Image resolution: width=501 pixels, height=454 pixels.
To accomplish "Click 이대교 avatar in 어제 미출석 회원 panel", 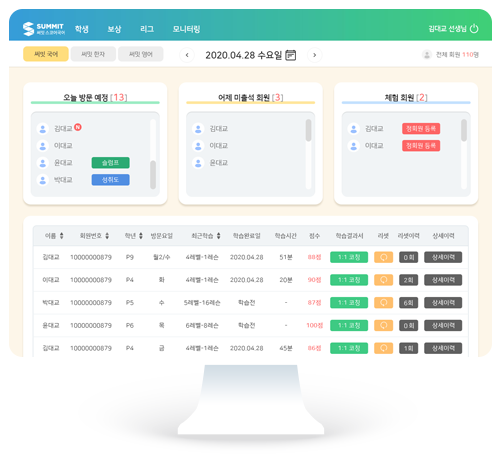I will point(198,146).
